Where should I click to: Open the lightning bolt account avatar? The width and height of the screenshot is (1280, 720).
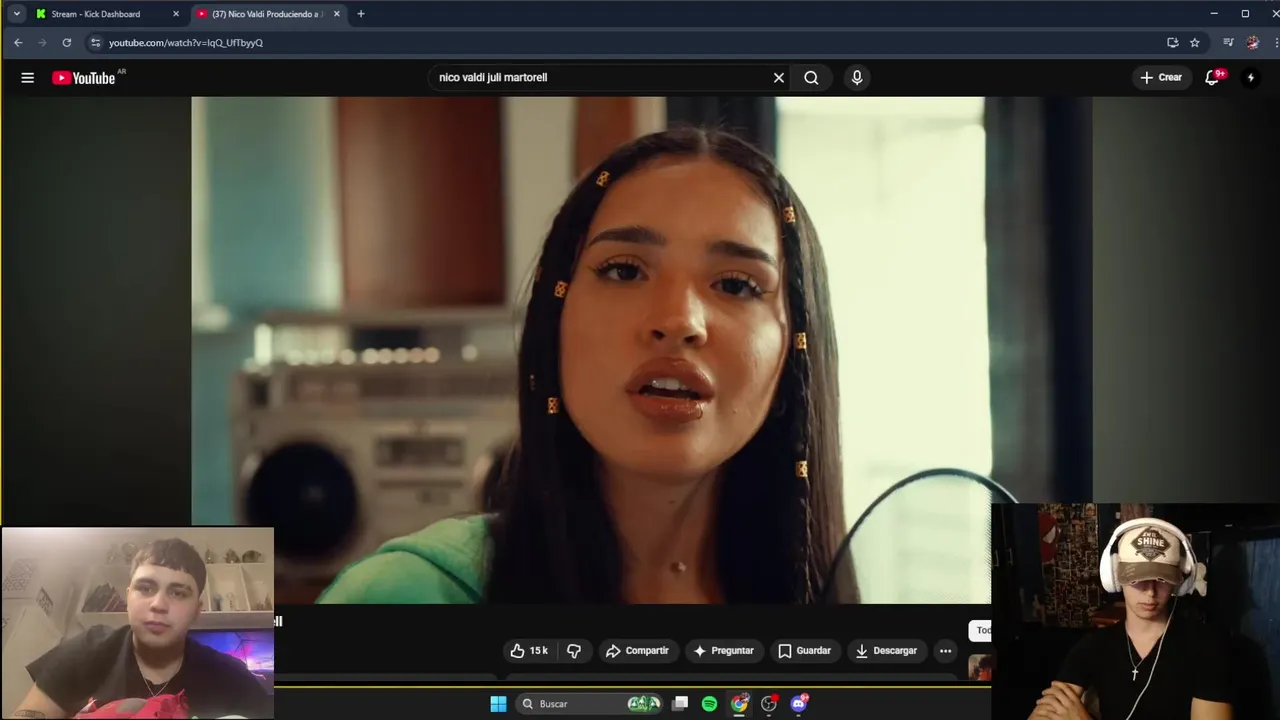click(1250, 77)
